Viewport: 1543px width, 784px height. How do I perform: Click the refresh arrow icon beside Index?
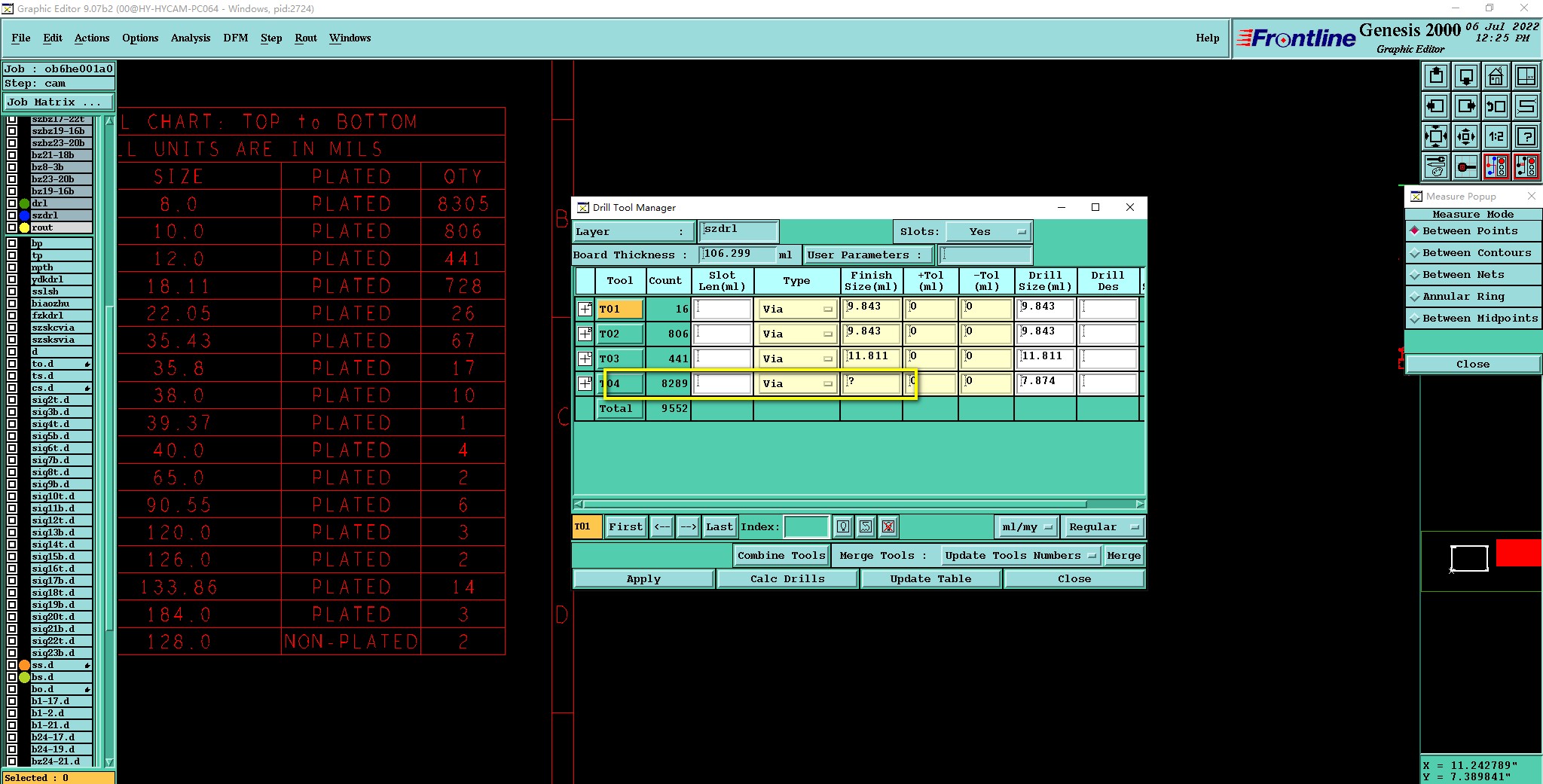(x=866, y=526)
